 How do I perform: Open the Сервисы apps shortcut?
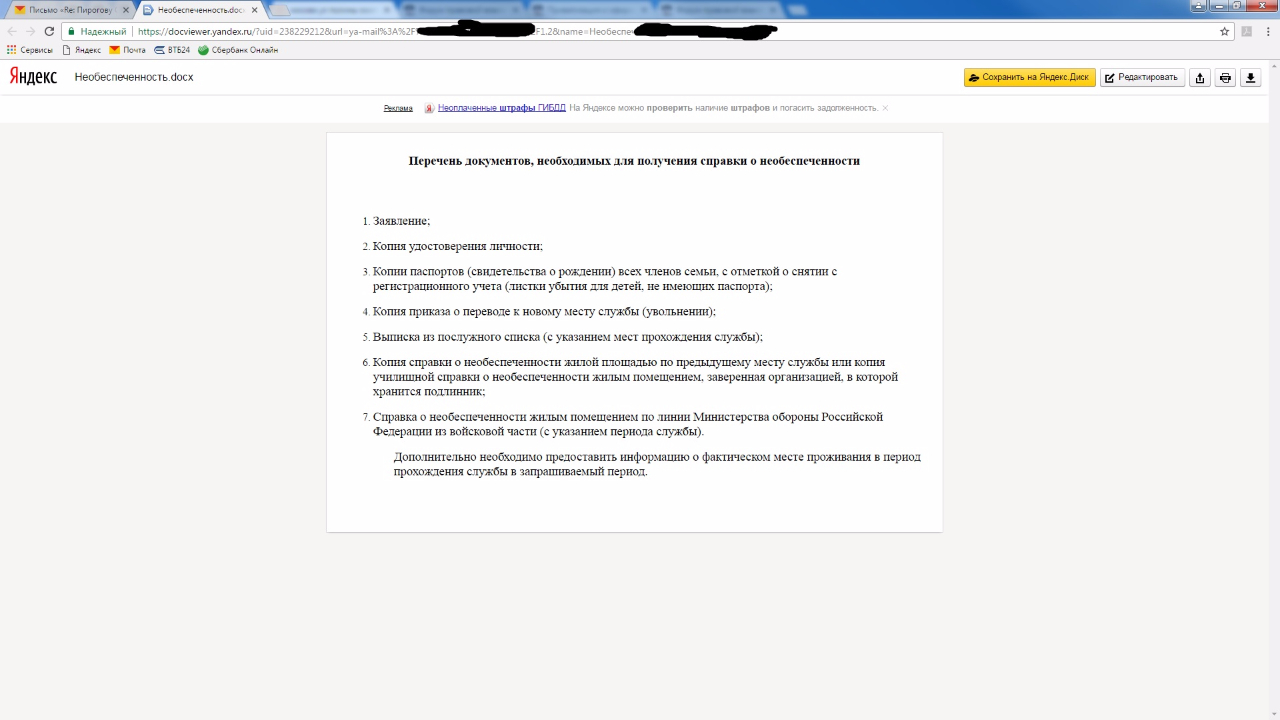point(30,50)
